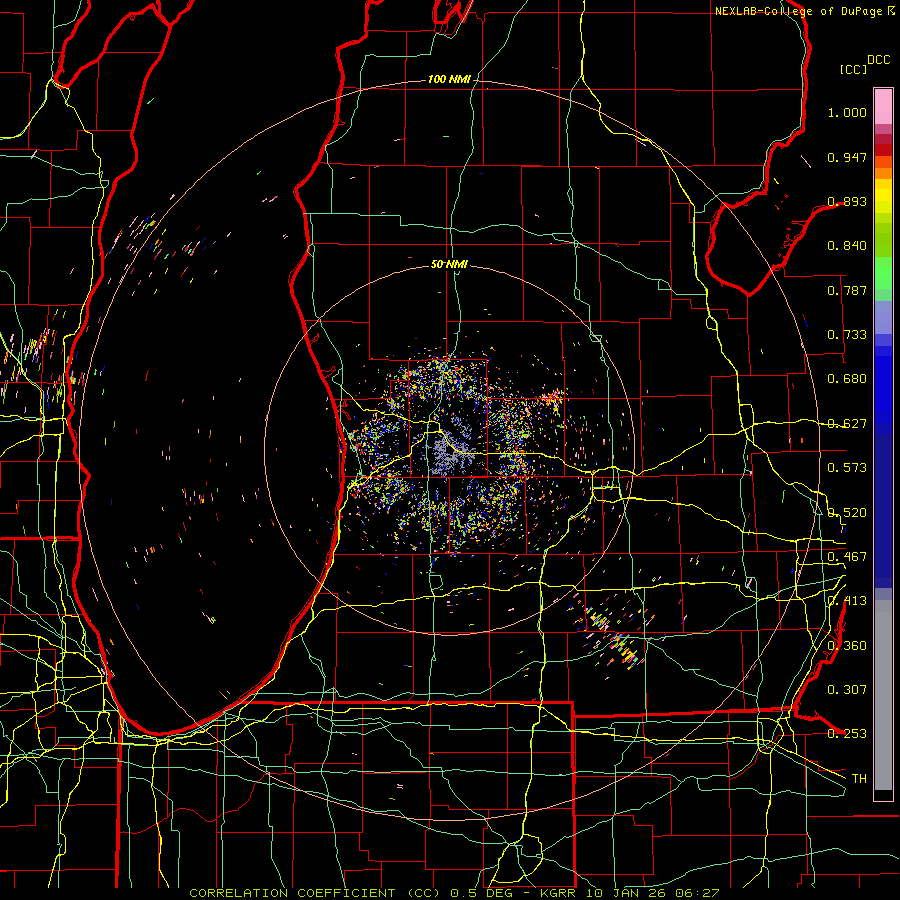900x900 pixels.
Task: Click the 0.733 color scale value
Action: tap(847, 335)
